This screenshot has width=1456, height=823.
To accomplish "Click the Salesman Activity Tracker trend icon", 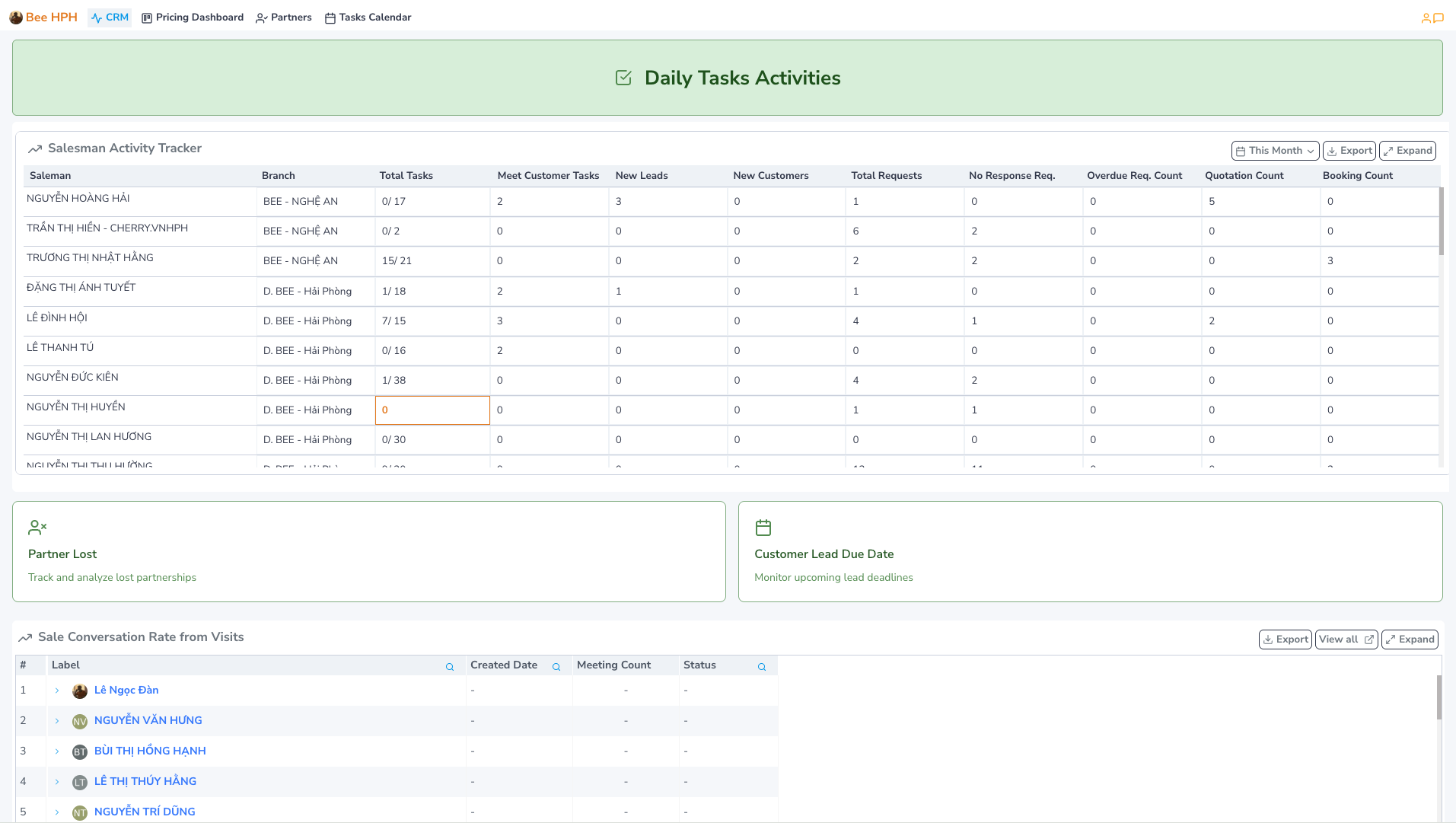I will [x=36, y=148].
